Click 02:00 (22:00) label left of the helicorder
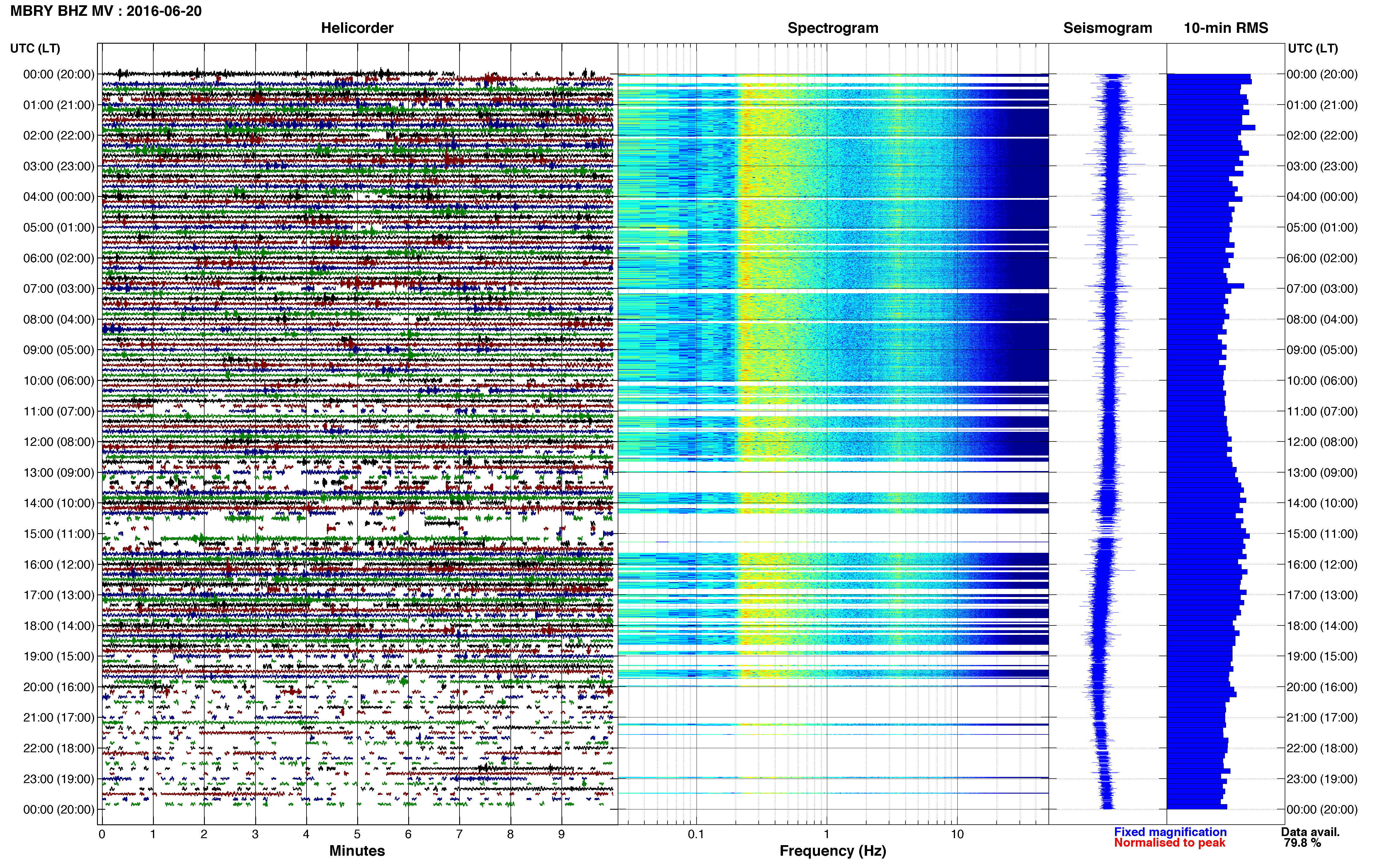Image resolution: width=1389 pixels, height=868 pixels. (59, 135)
